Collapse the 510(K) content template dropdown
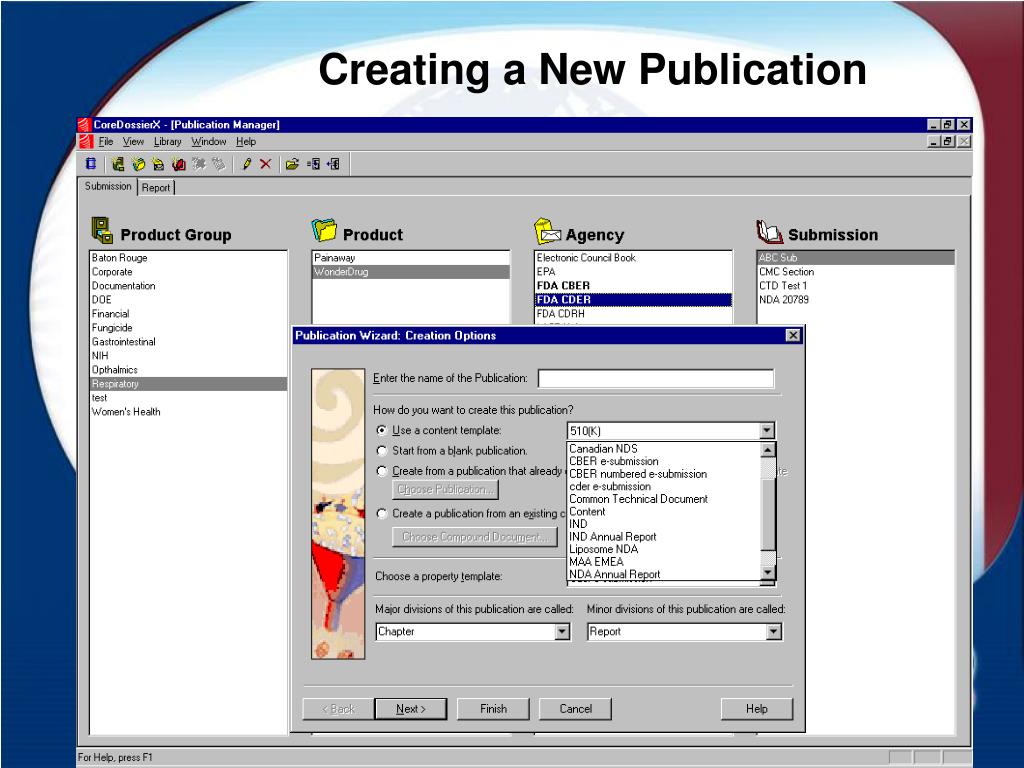Viewport: 1024px width, 768px height. (767, 431)
